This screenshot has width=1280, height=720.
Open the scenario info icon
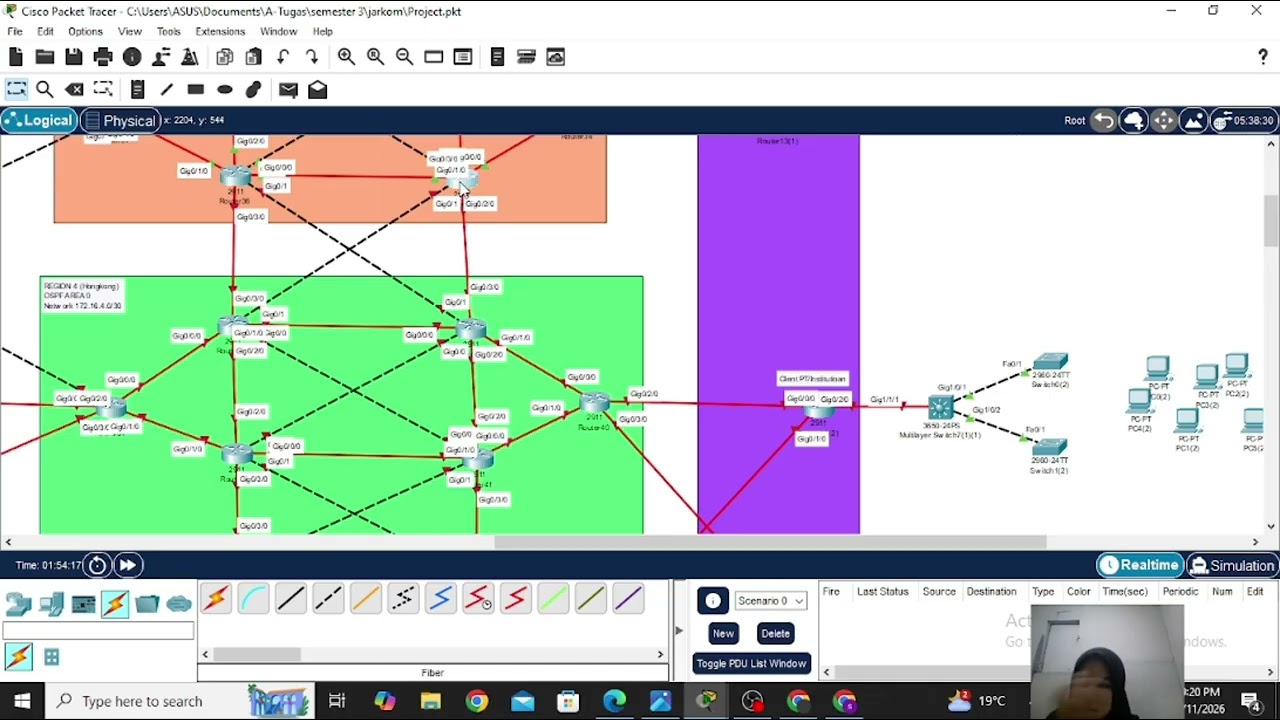click(713, 601)
